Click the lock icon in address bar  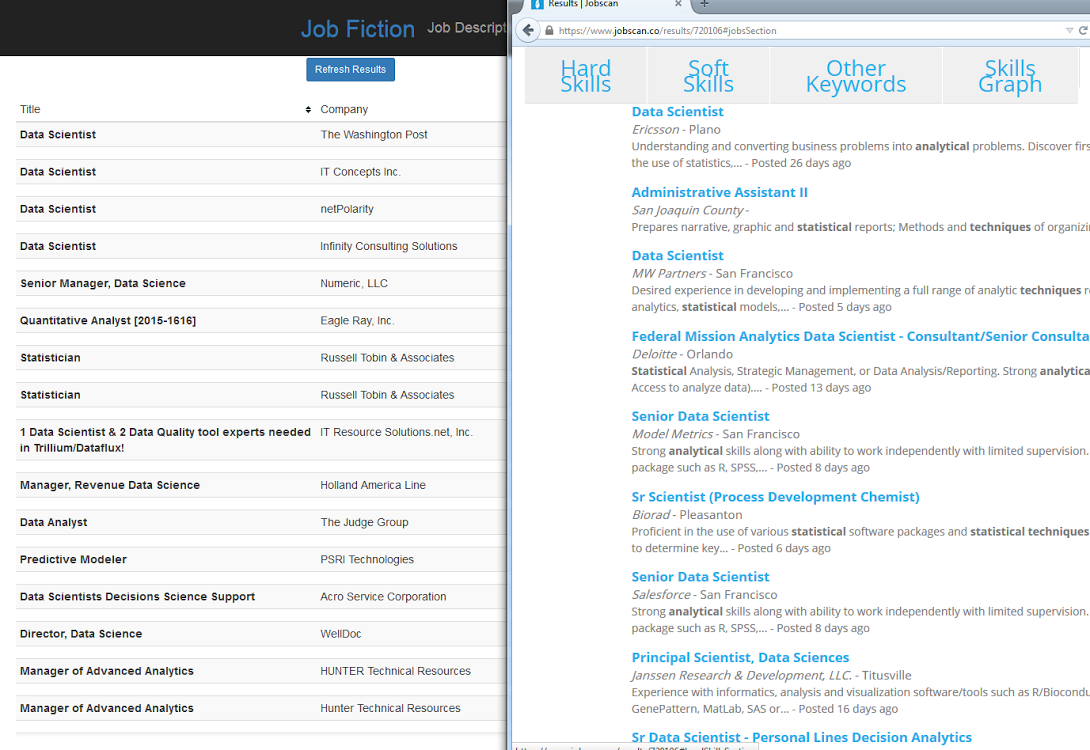tap(549, 31)
